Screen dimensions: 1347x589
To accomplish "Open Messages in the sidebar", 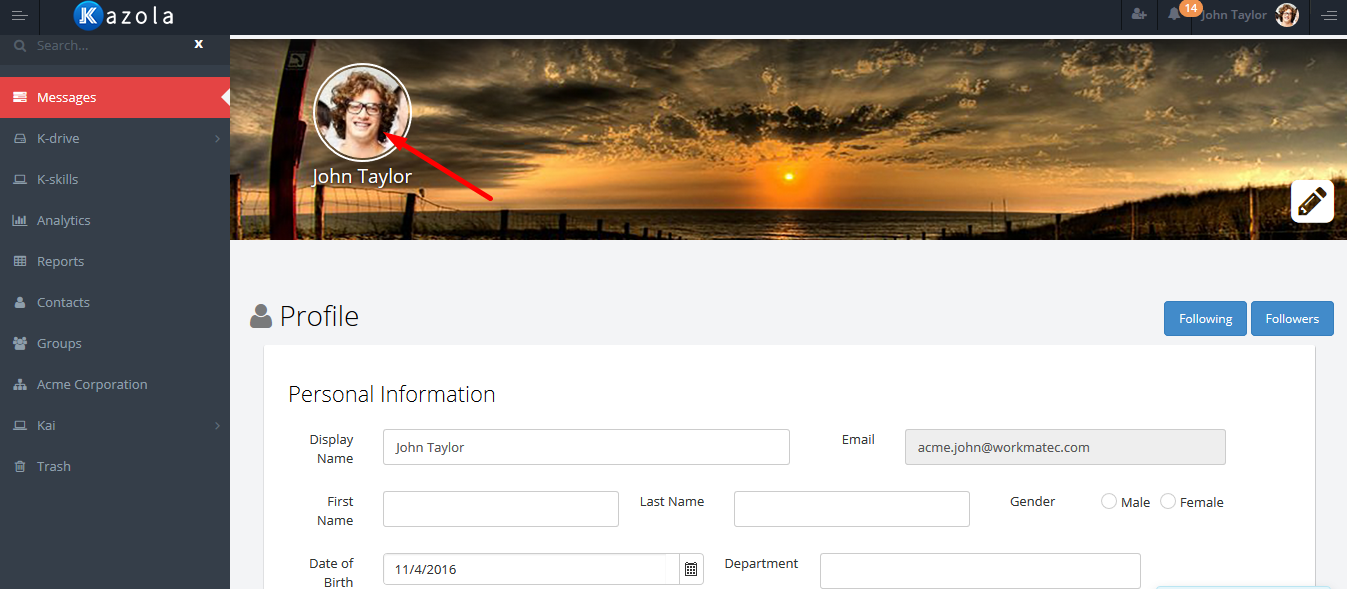I will (x=115, y=97).
